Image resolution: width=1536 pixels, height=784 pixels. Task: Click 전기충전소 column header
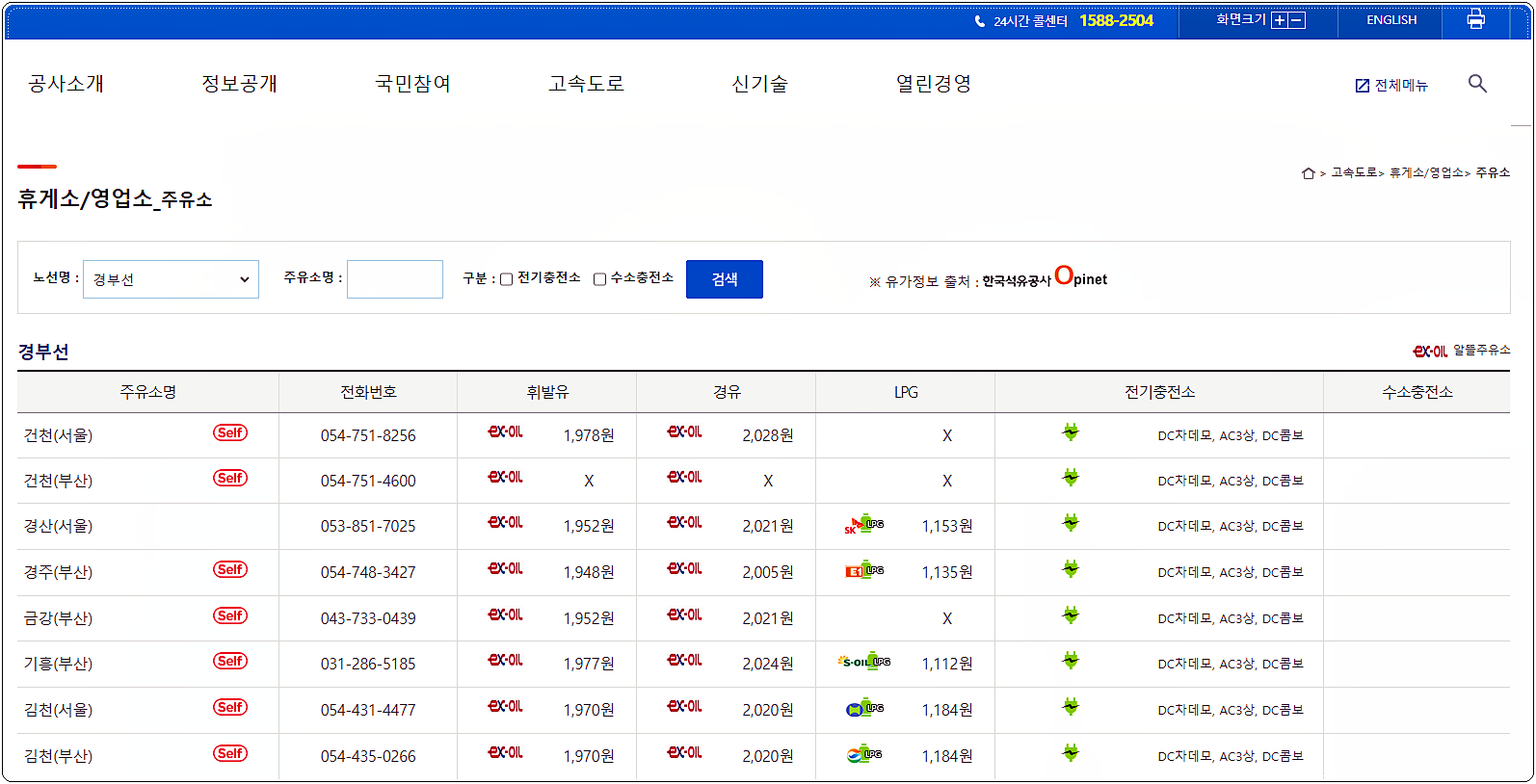[x=1159, y=392]
